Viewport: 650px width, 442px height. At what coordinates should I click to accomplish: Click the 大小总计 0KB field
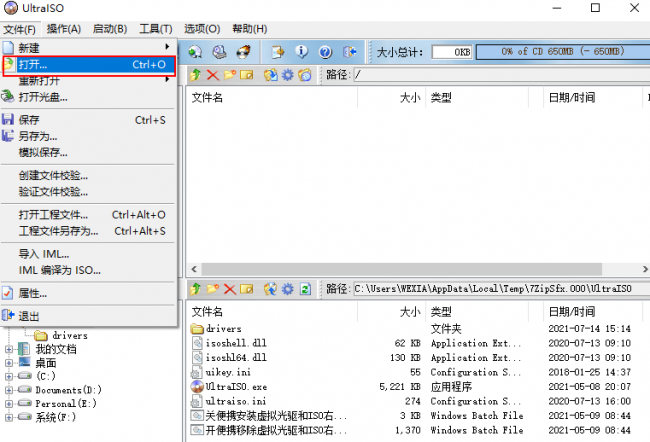(452, 52)
